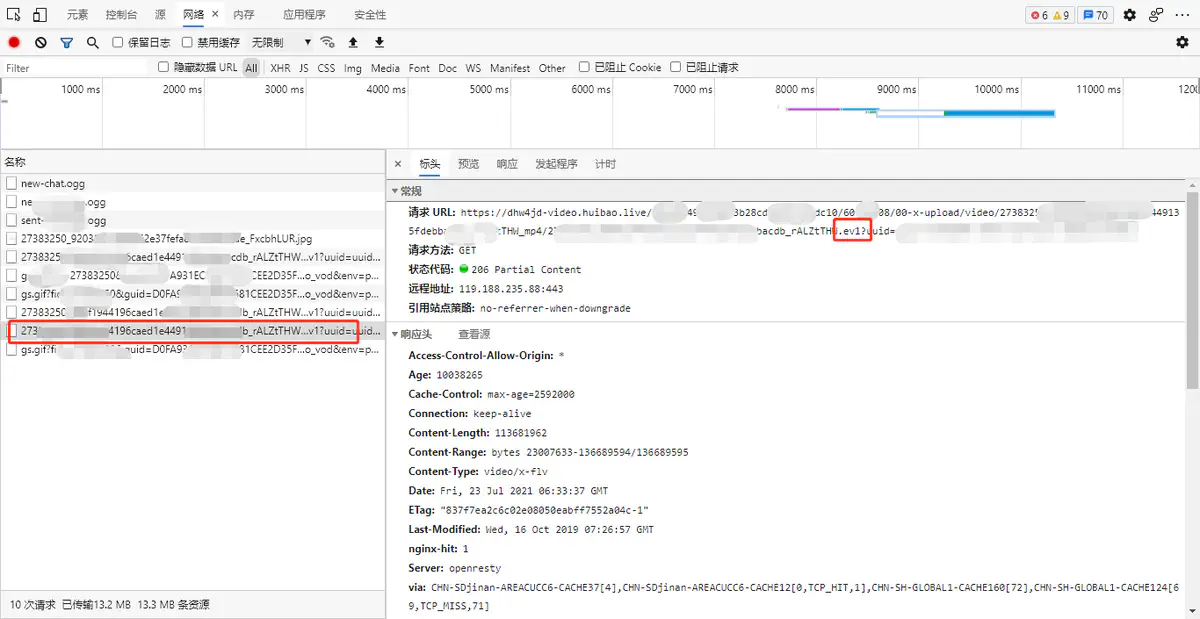Viewport: 1200px width, 619px height.
Task: Open network search with magnifier icon
Action: [x=93, y=43]
